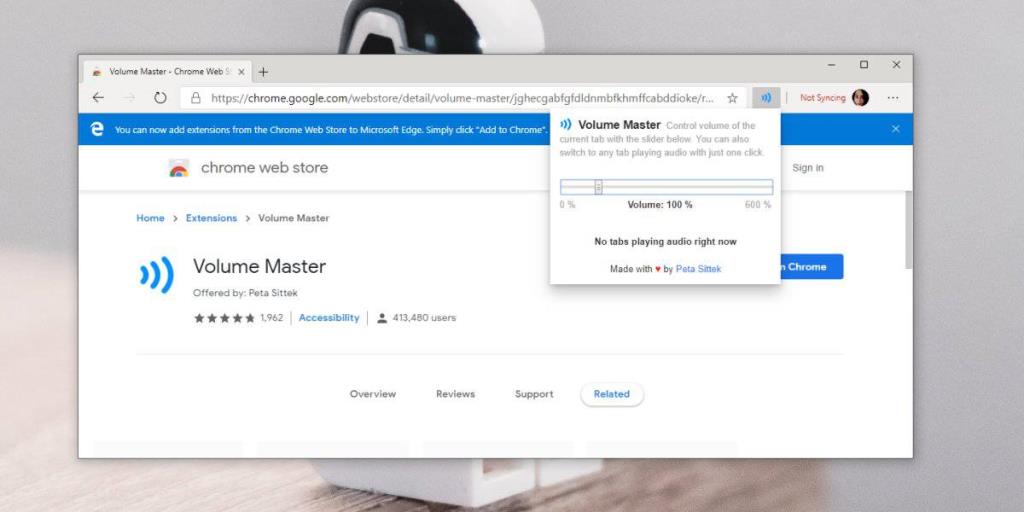Click Volume Master extension toolbar icon
Viewport: 1024px width, 512px height.
[x=766, y=98]
